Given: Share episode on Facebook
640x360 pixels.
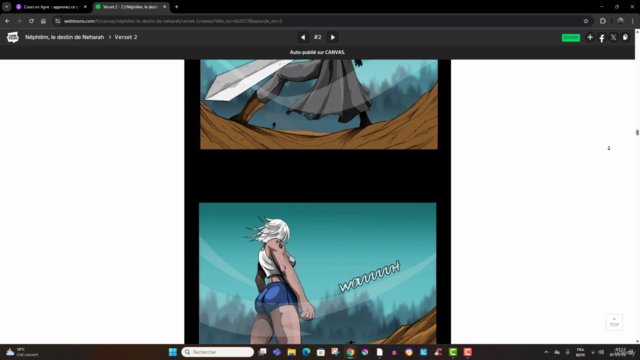Looking at the screenshot, I should [602, 38].
